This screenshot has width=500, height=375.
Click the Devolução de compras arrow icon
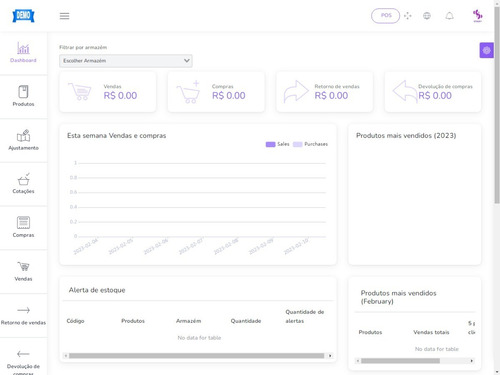tap(405, 91)
